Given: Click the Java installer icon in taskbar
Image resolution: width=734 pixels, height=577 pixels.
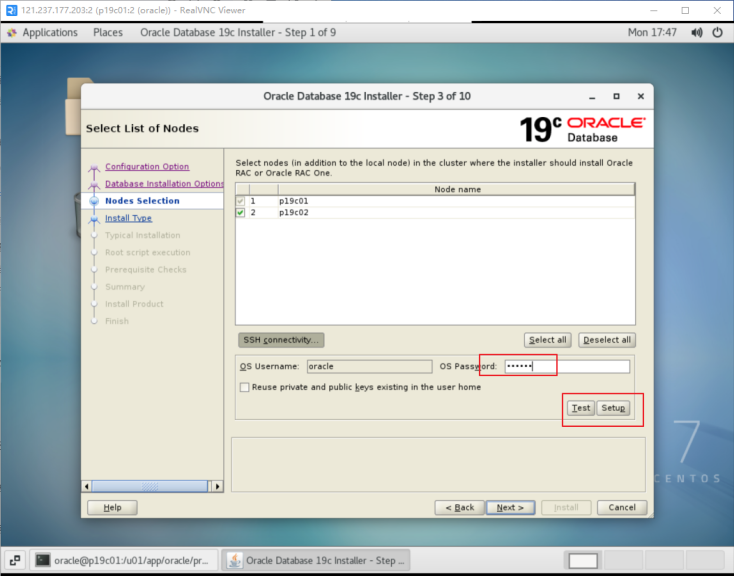Looking at the screenshot, I should [x=235, y=560].
